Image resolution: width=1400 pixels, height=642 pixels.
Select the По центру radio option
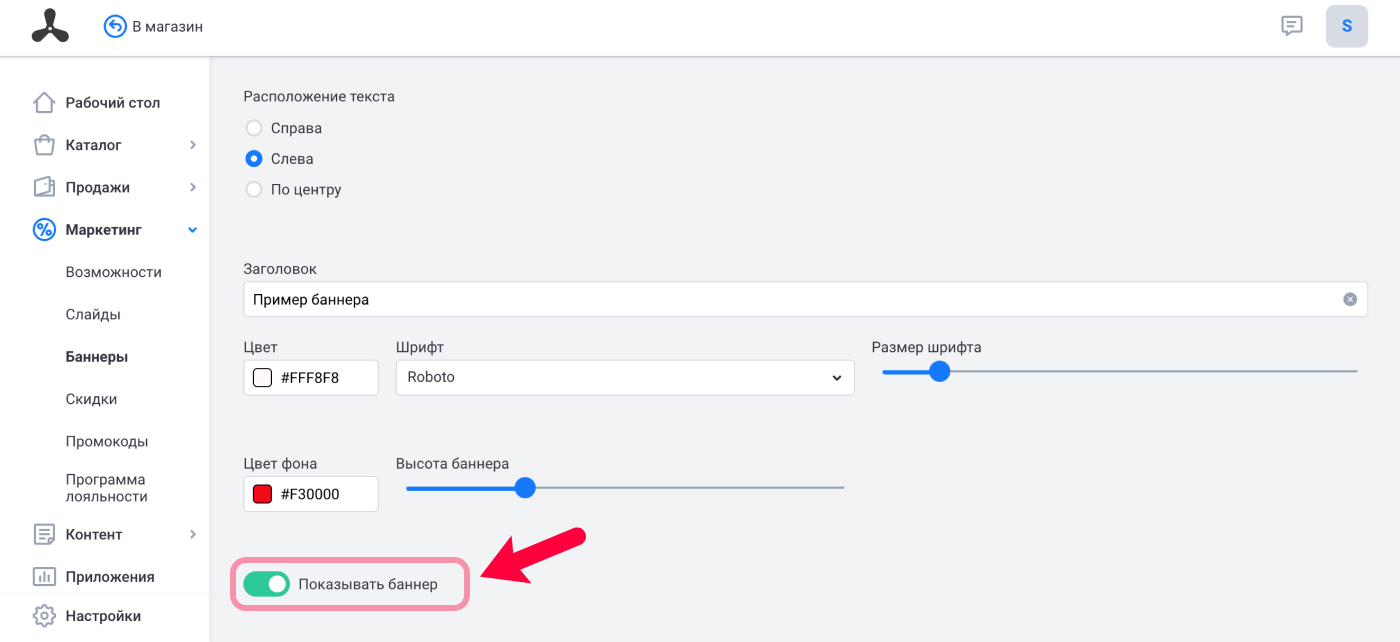click(x=254, y=189)
